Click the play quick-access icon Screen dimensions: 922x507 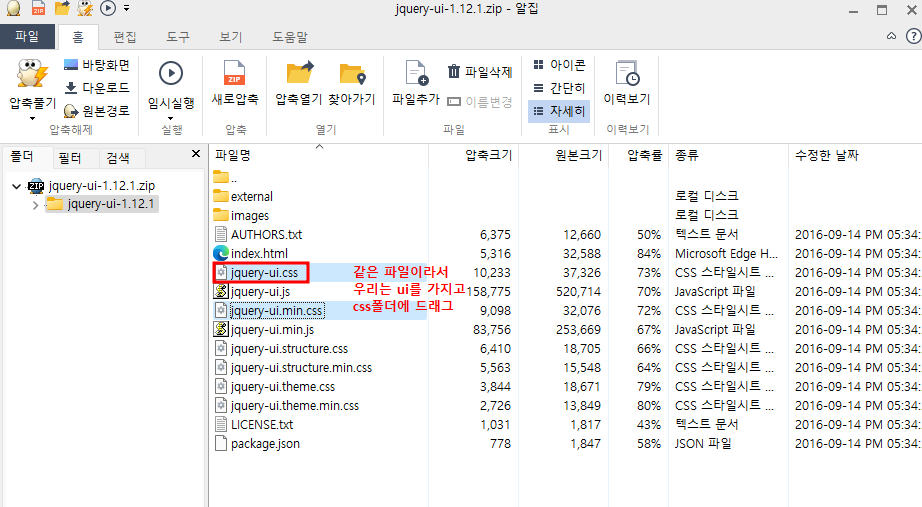[x=108, y=8]
